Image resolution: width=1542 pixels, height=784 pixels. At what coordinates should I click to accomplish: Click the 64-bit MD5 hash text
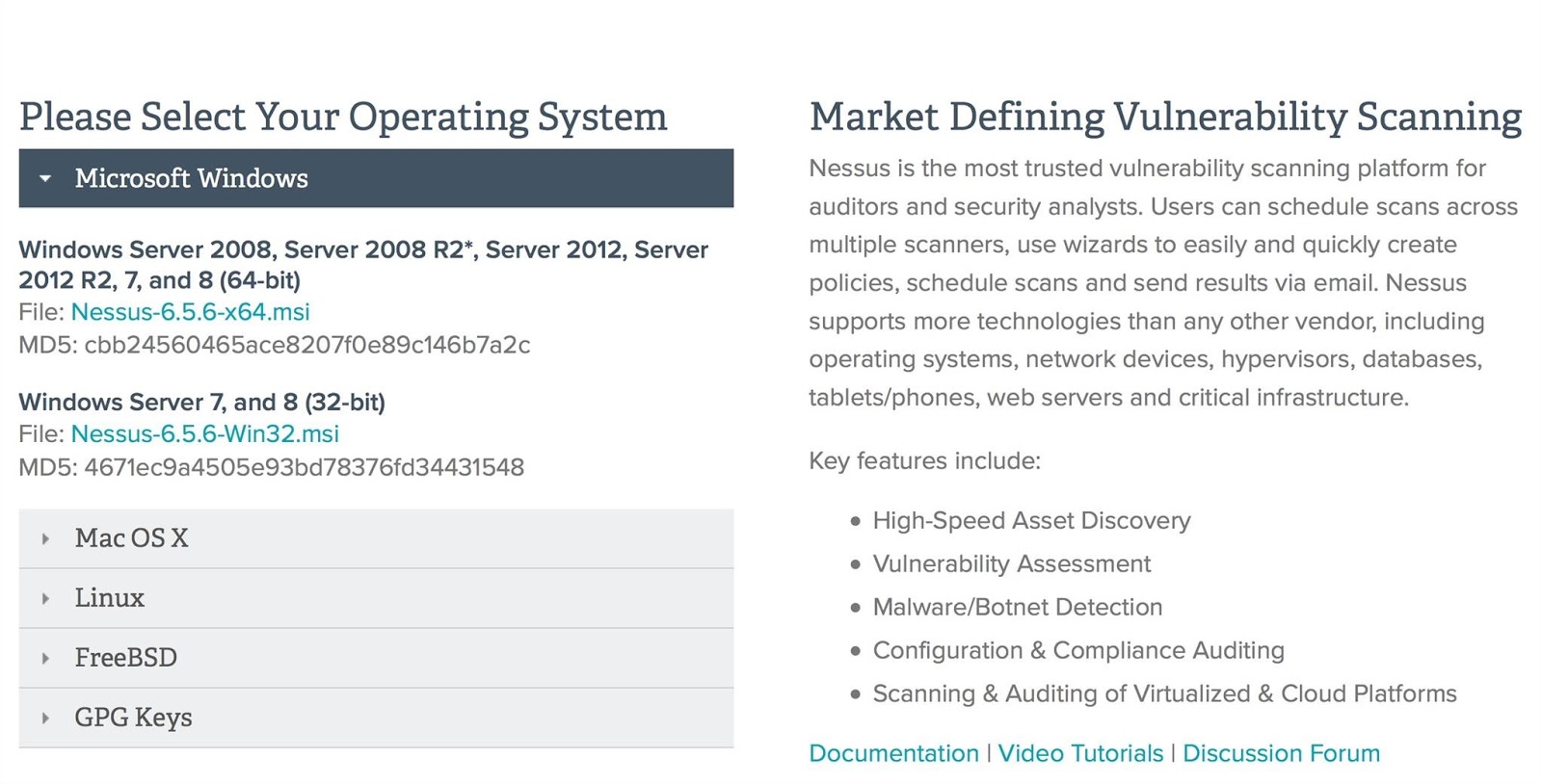(306, 345)
